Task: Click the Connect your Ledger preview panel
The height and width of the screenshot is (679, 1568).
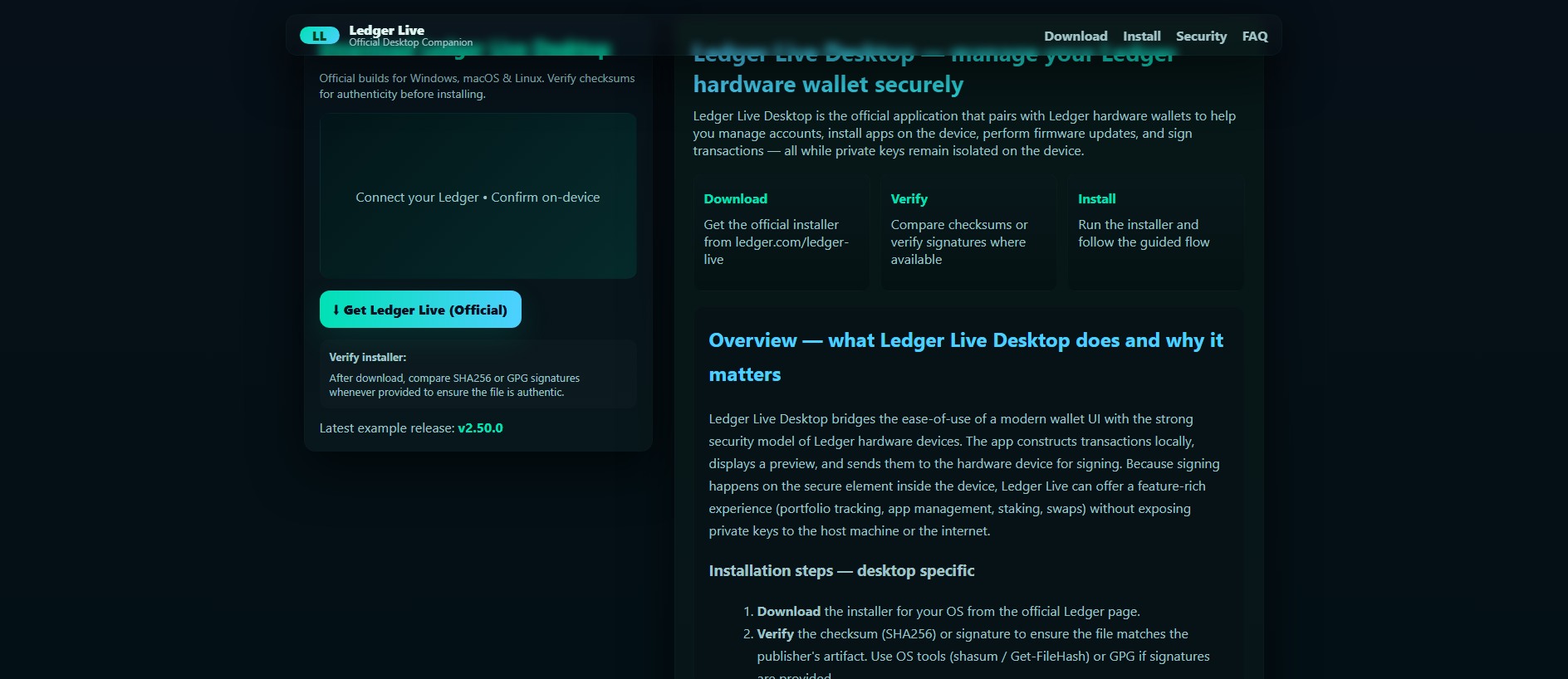Action: (478, 196)
